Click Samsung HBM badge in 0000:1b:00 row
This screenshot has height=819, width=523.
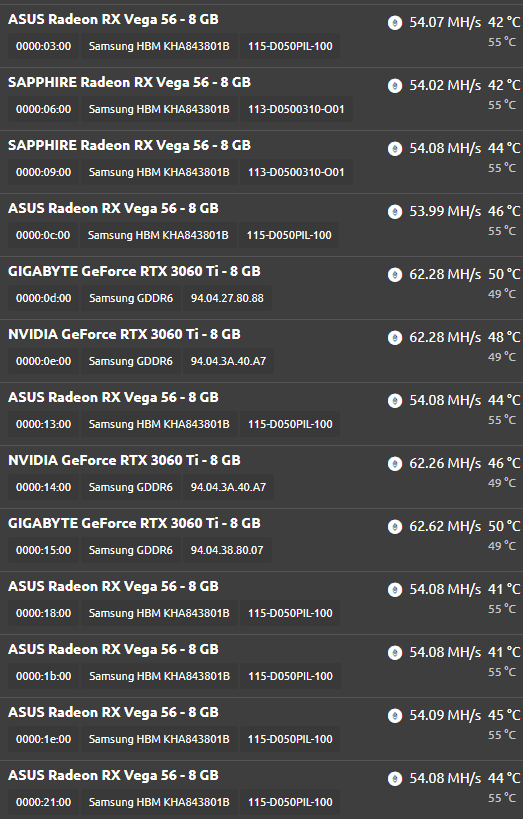point(159,676)
